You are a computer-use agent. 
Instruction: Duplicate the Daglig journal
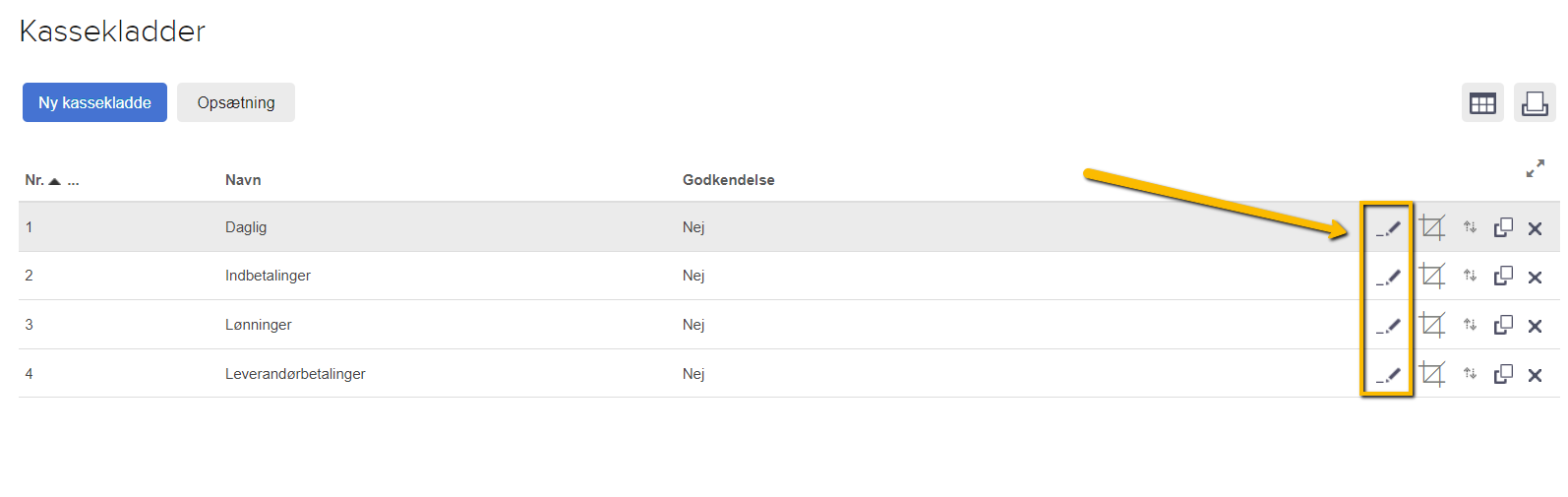coord(1503,227)
